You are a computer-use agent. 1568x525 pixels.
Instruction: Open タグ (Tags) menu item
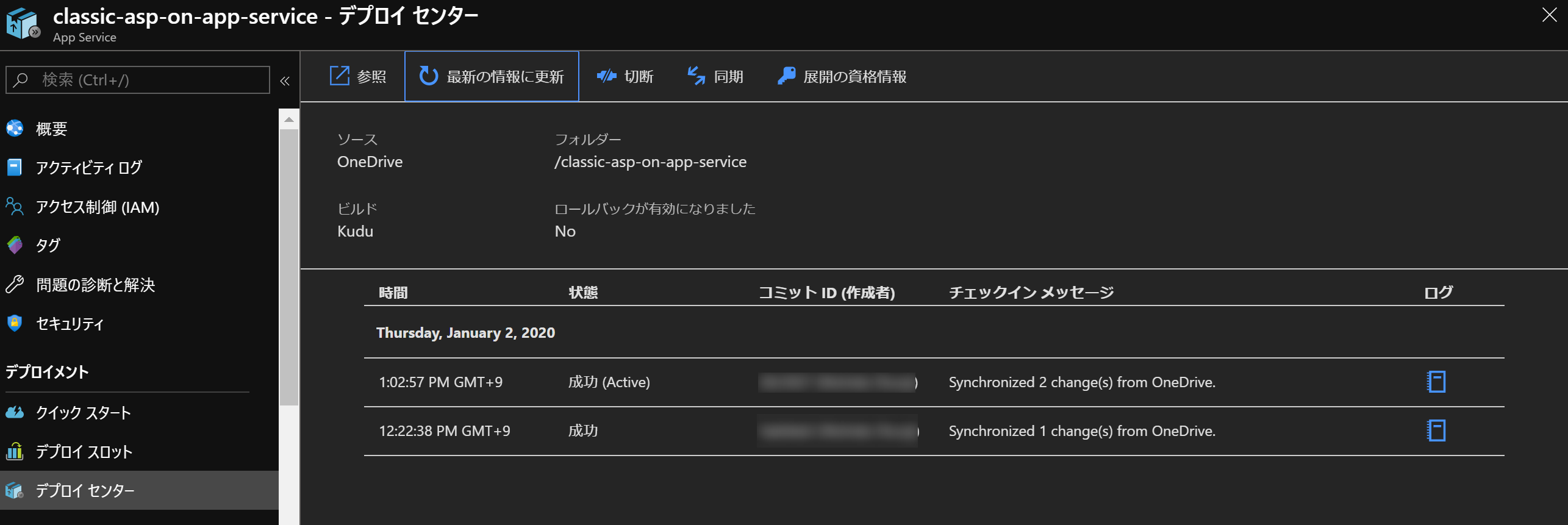click(x=139, y=245)
